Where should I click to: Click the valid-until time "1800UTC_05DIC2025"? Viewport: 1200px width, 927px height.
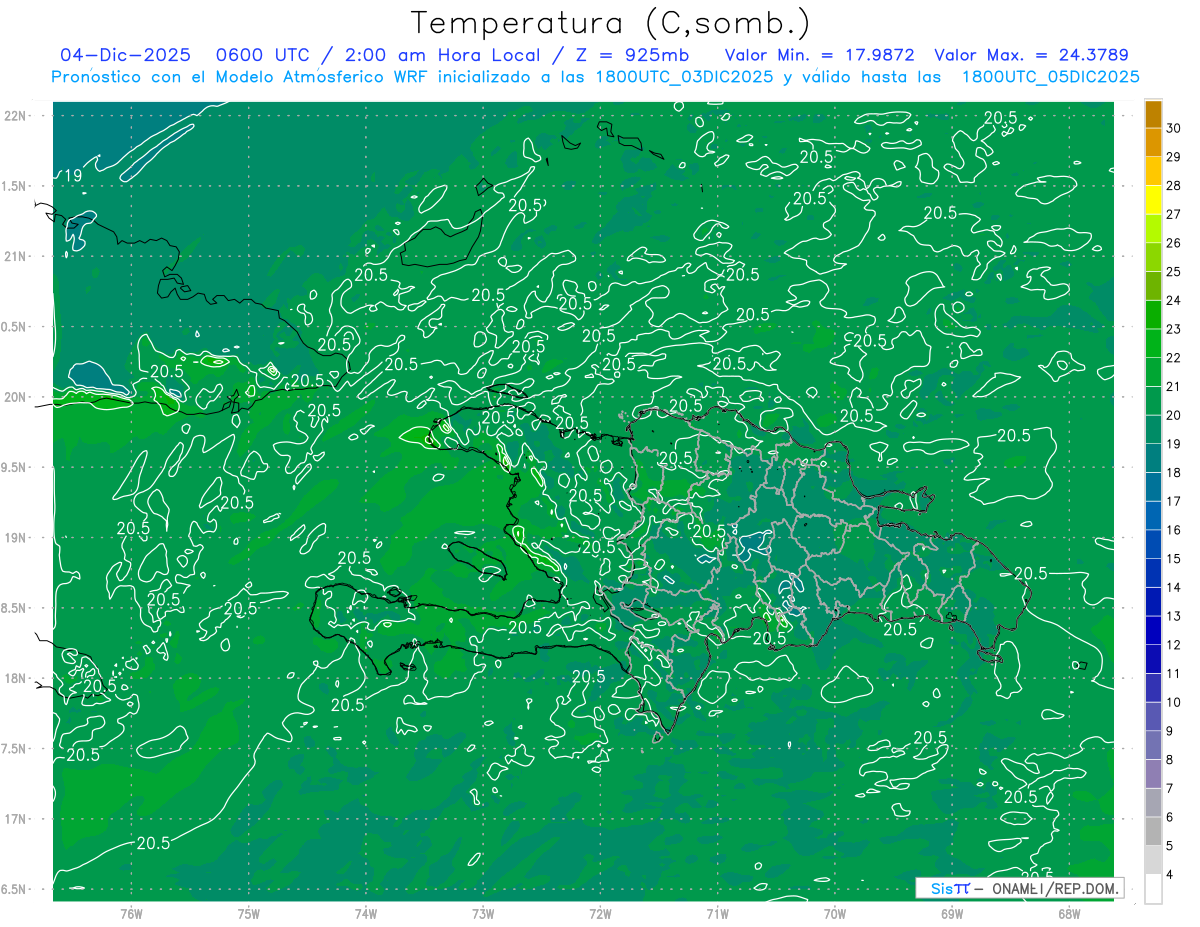(x=1050, y=76)
